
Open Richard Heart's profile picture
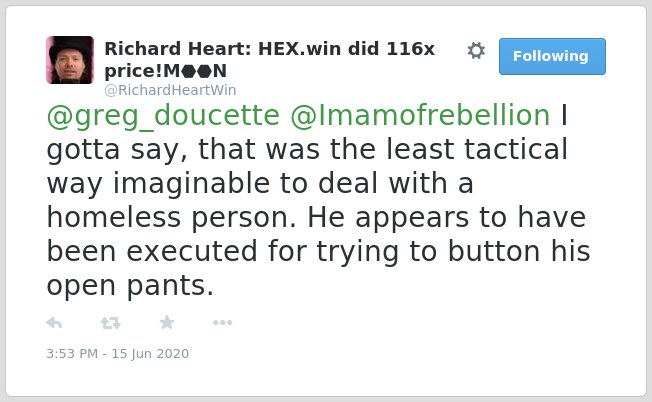pyautogui.click(x=70, y=60)
